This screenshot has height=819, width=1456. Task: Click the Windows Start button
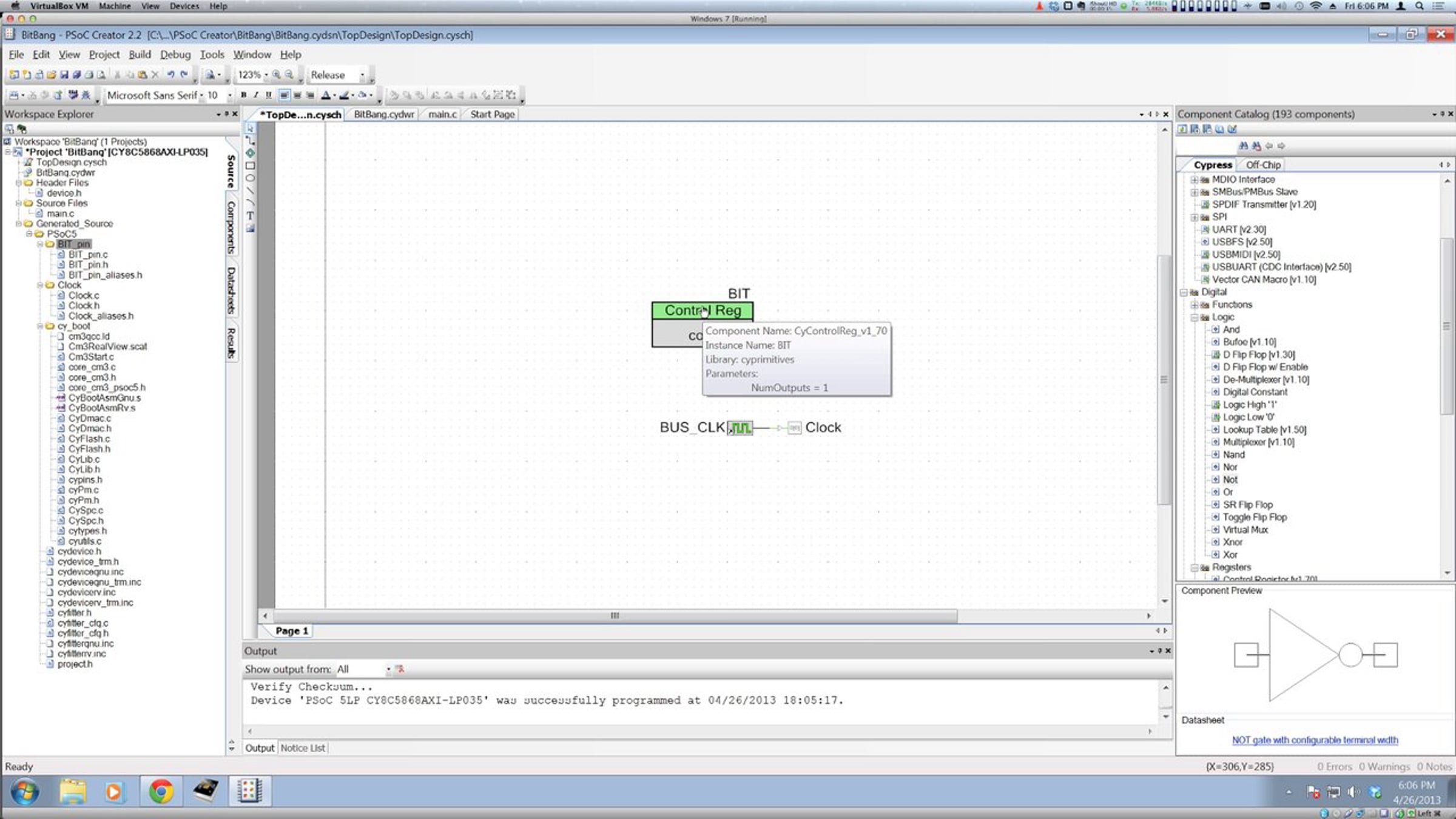[24, 791]
